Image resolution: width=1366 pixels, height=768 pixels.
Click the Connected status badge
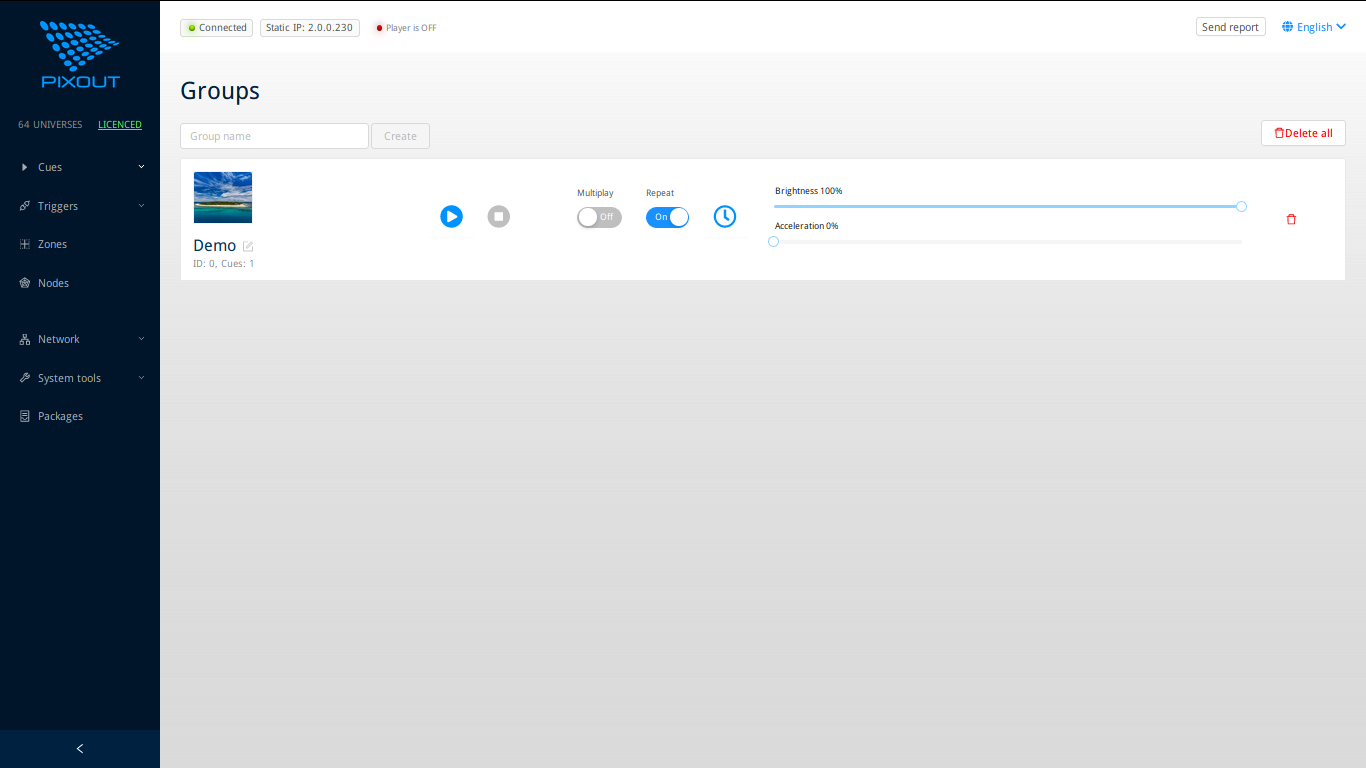click(216, 27)
